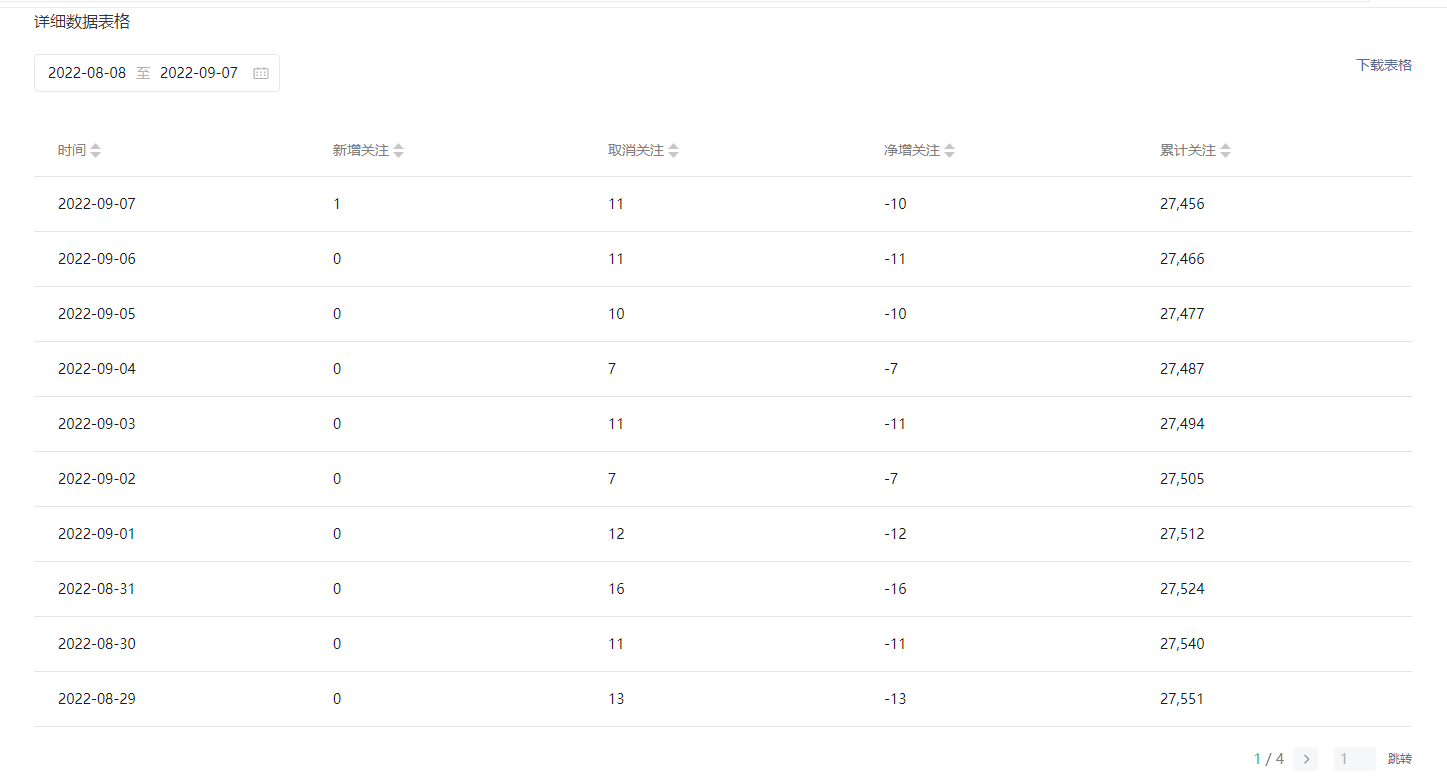The height and width of the screenshot is (784, 1447).
Task: Click net change -12 in 2022-09-01 row
Action: [895, 534]
